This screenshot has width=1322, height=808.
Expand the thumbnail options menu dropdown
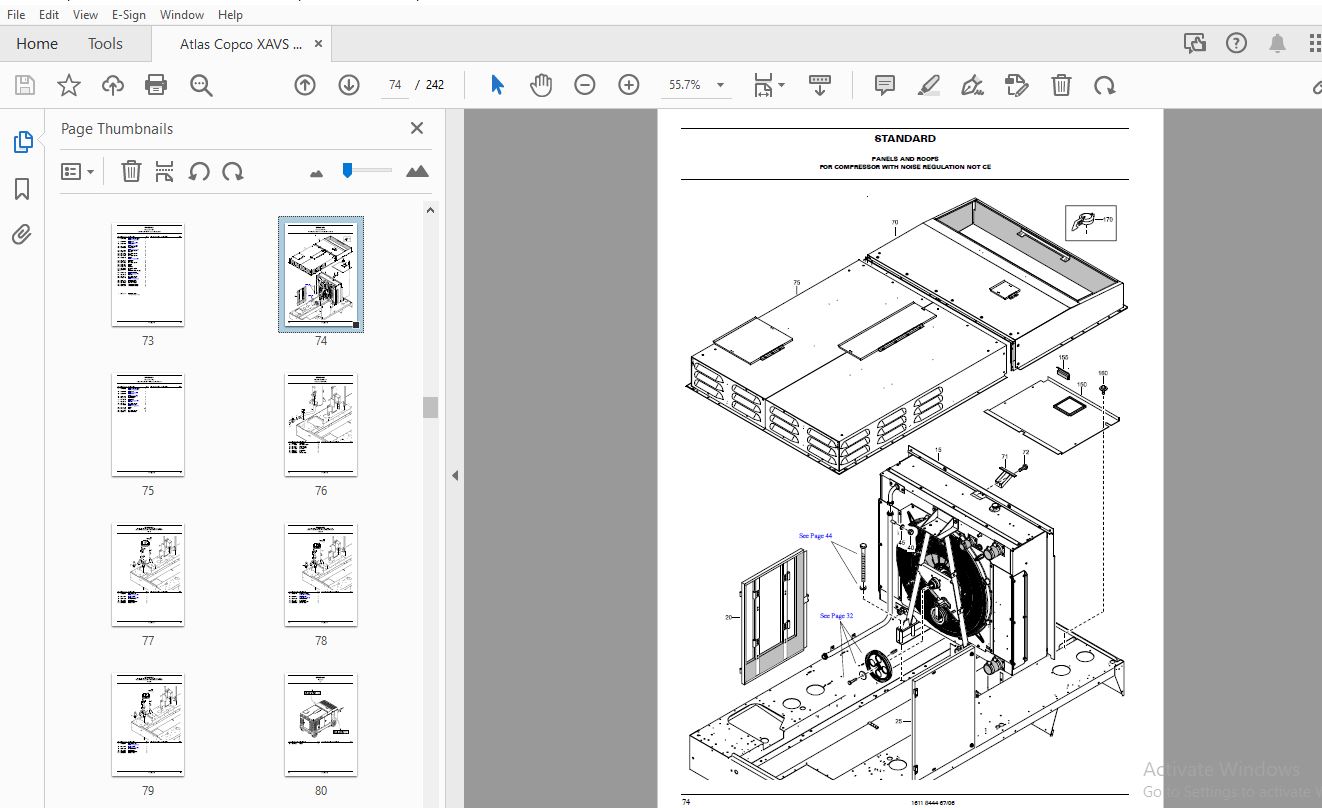(78, 172)
